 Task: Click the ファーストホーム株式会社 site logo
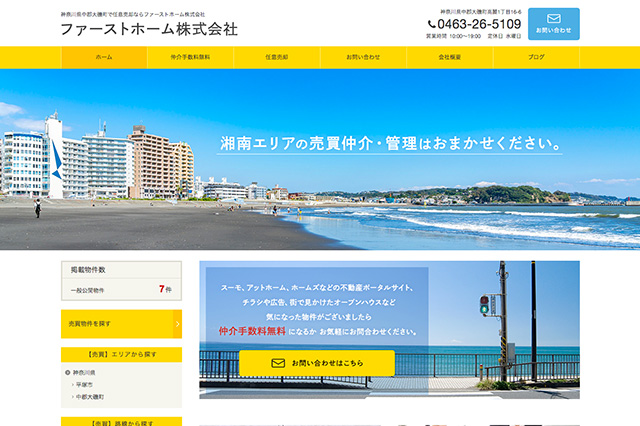tap(149, 29)
